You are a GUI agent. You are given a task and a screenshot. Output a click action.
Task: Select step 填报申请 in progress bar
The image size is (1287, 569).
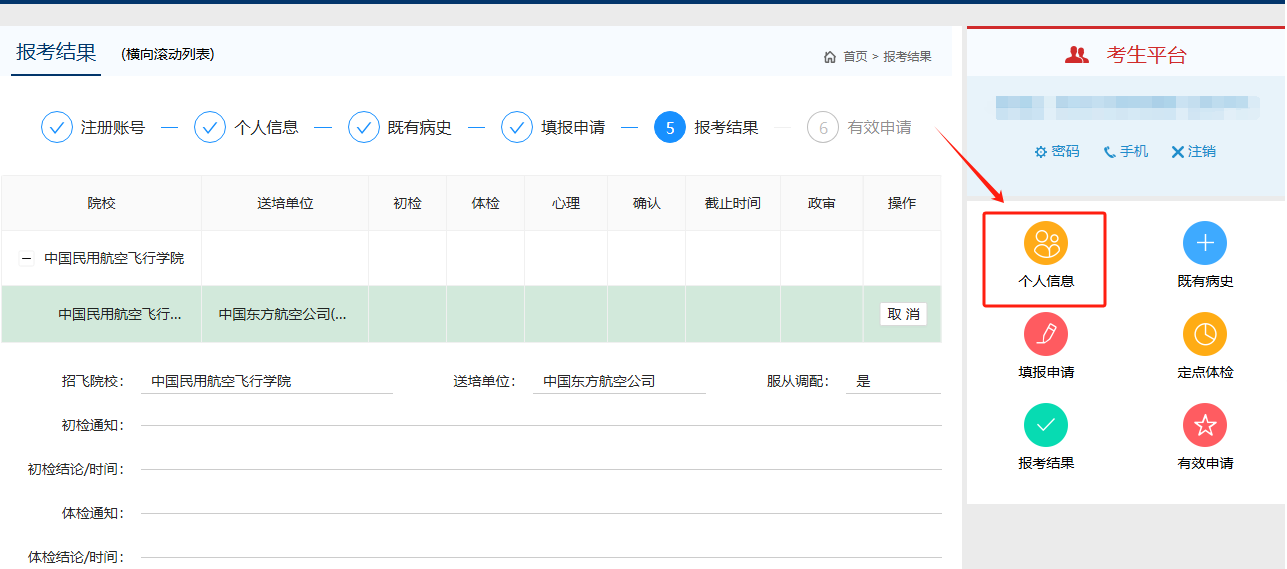(517, 128)
